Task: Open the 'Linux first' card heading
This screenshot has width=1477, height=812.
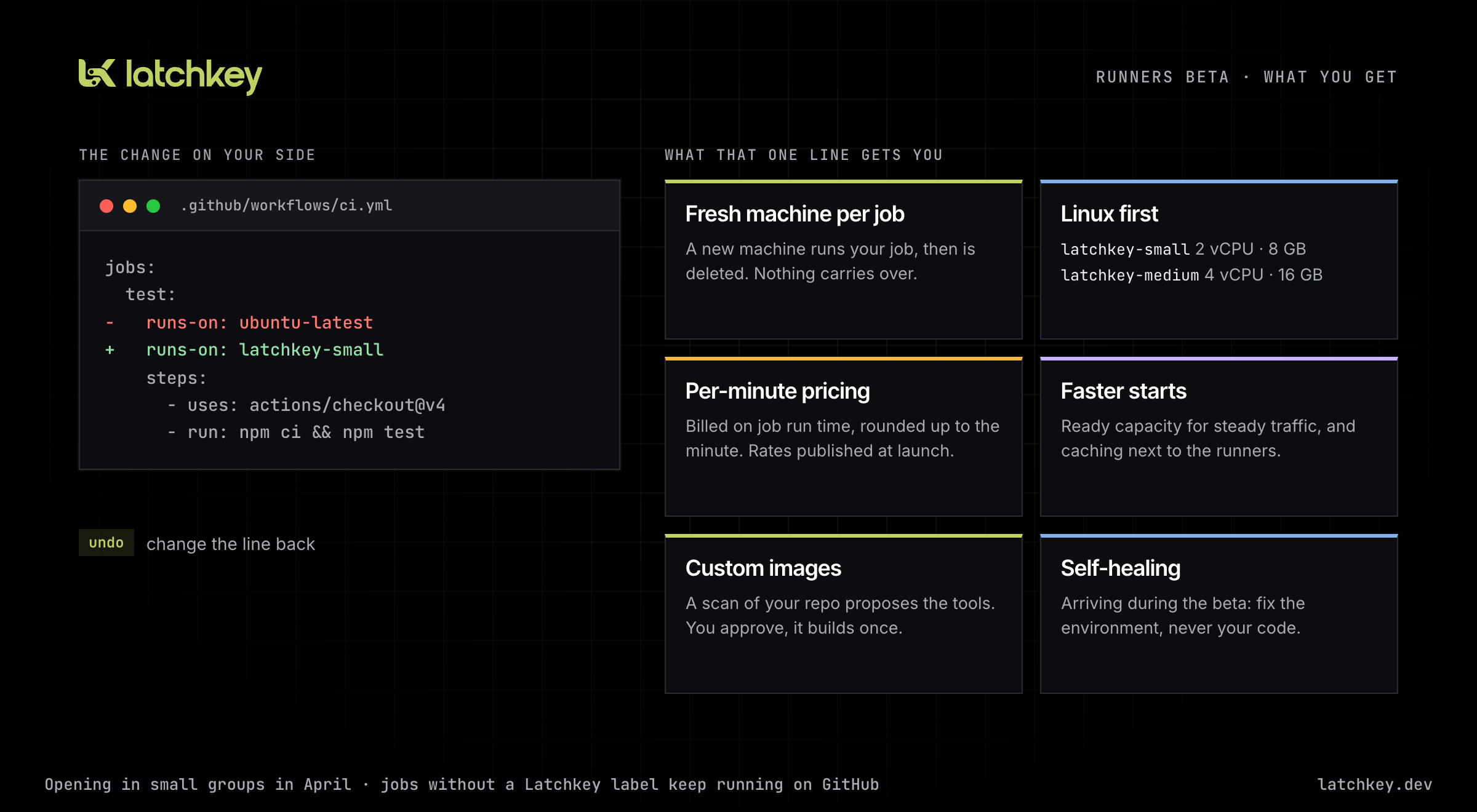Action: click(1109, 214)
